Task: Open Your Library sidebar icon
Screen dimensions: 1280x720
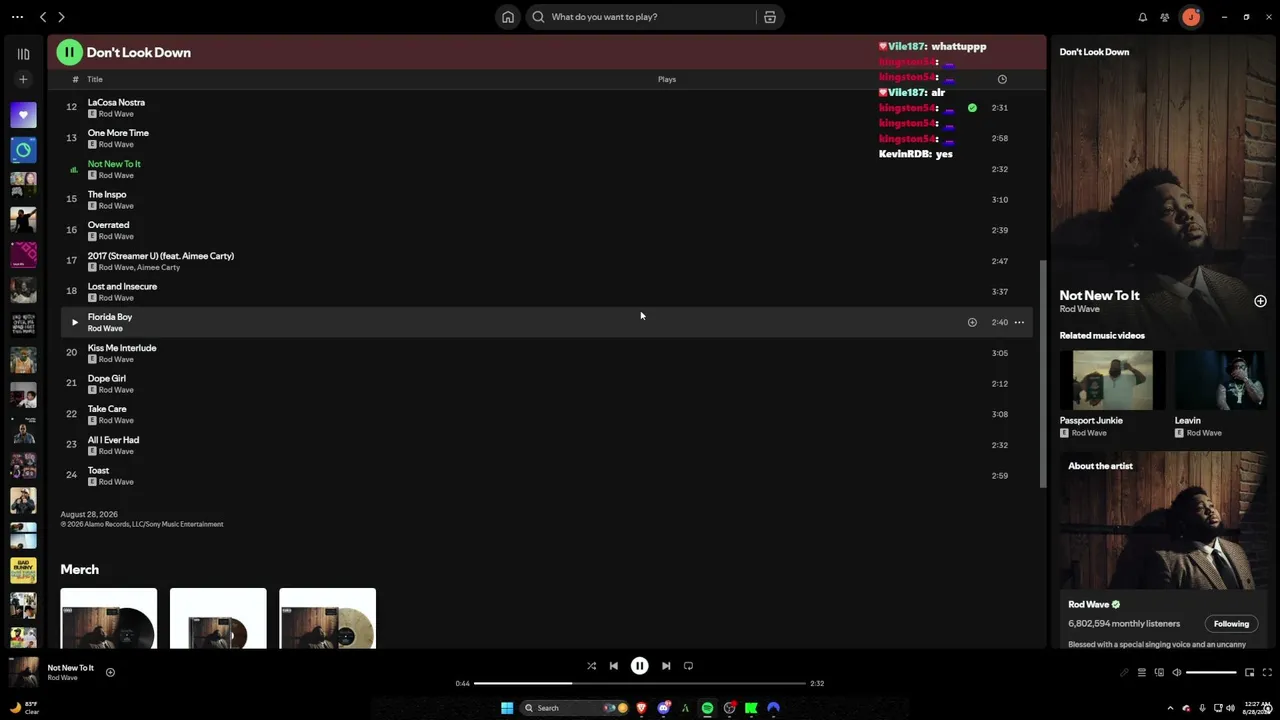Action: [x=23, y=54]
